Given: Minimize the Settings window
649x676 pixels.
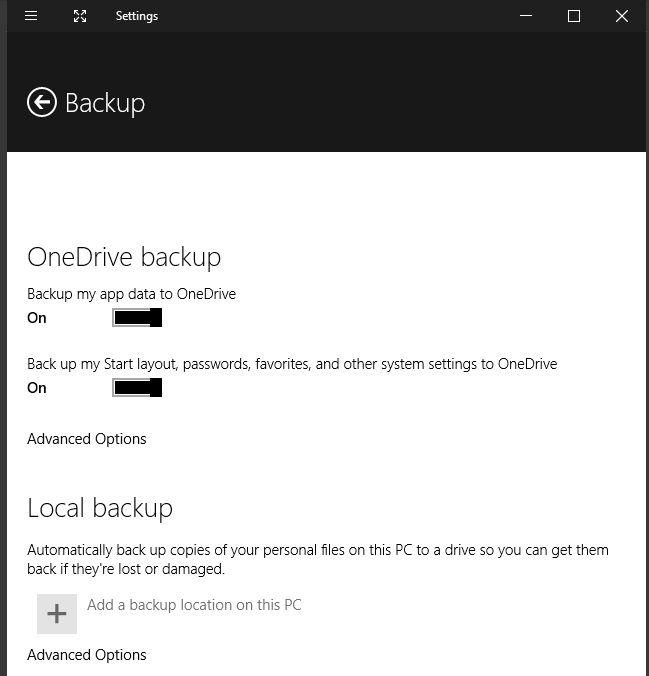Looking at the screenshot, I should coord(526,16).
